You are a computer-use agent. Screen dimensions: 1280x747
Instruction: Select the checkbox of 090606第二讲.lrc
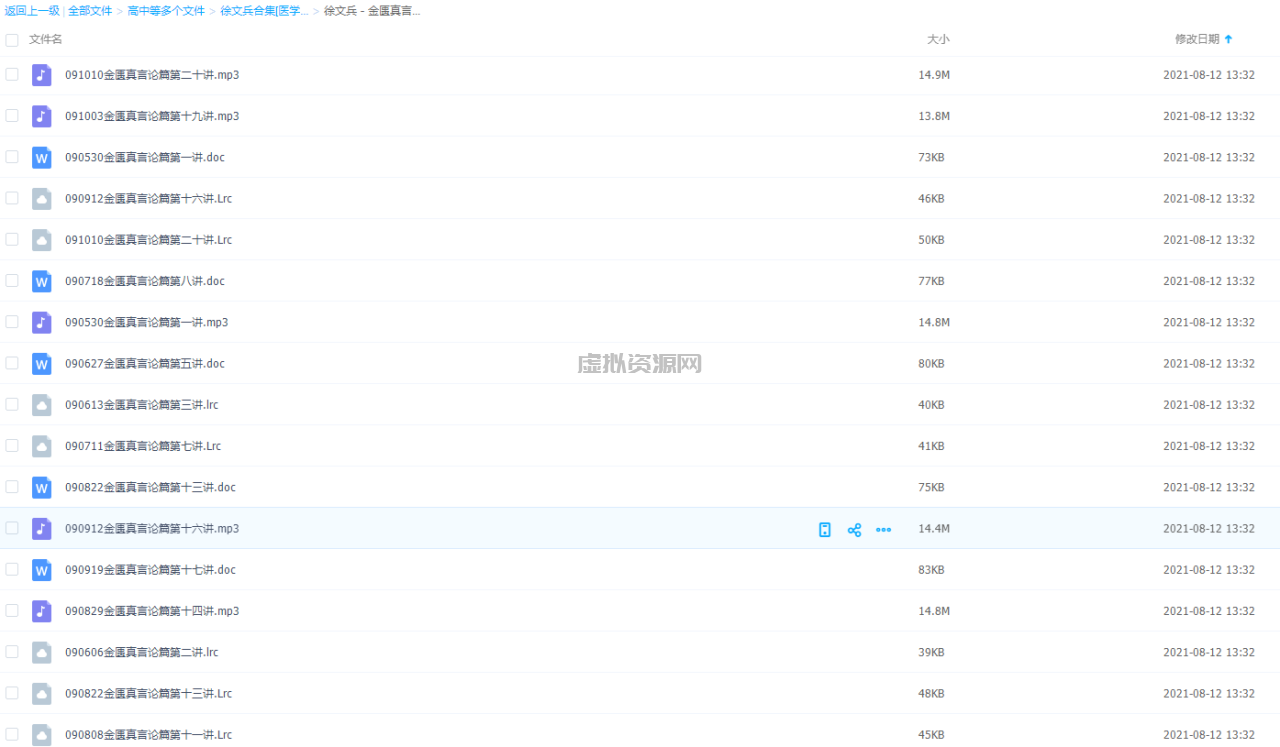(12, 652)
